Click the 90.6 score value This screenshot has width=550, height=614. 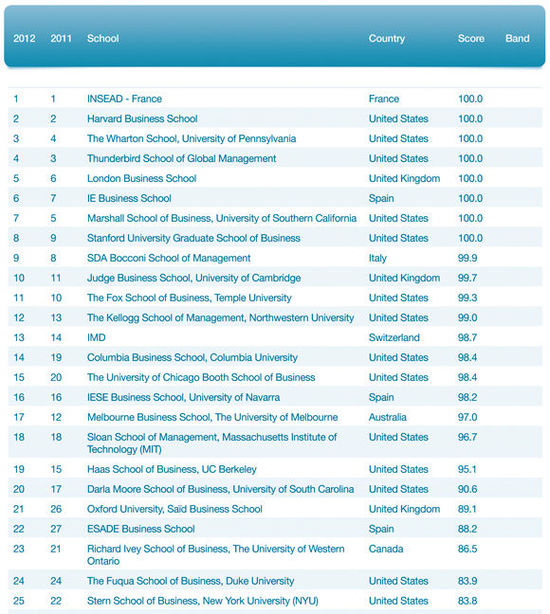click(x=467, y=489)
